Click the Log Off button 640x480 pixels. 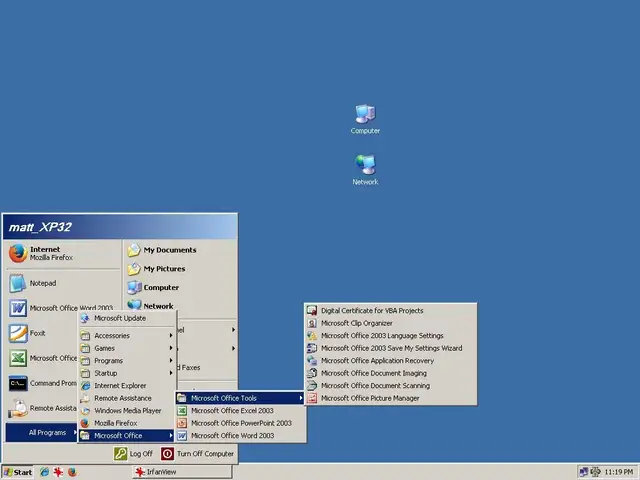(133, 453)
